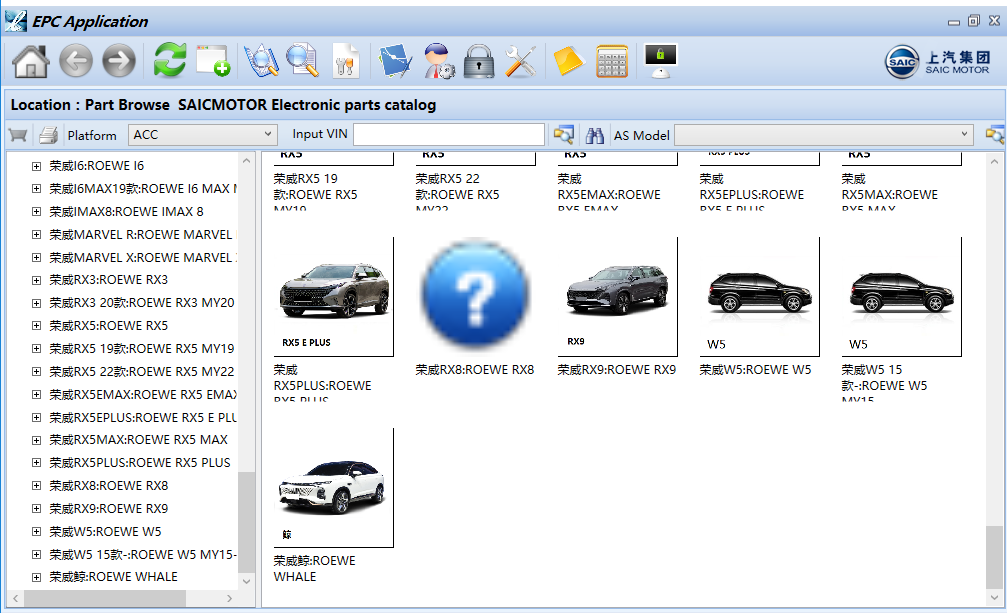Open a new window with plus icon
This screenshot has width=1007, height=613.
click(213, 61)
